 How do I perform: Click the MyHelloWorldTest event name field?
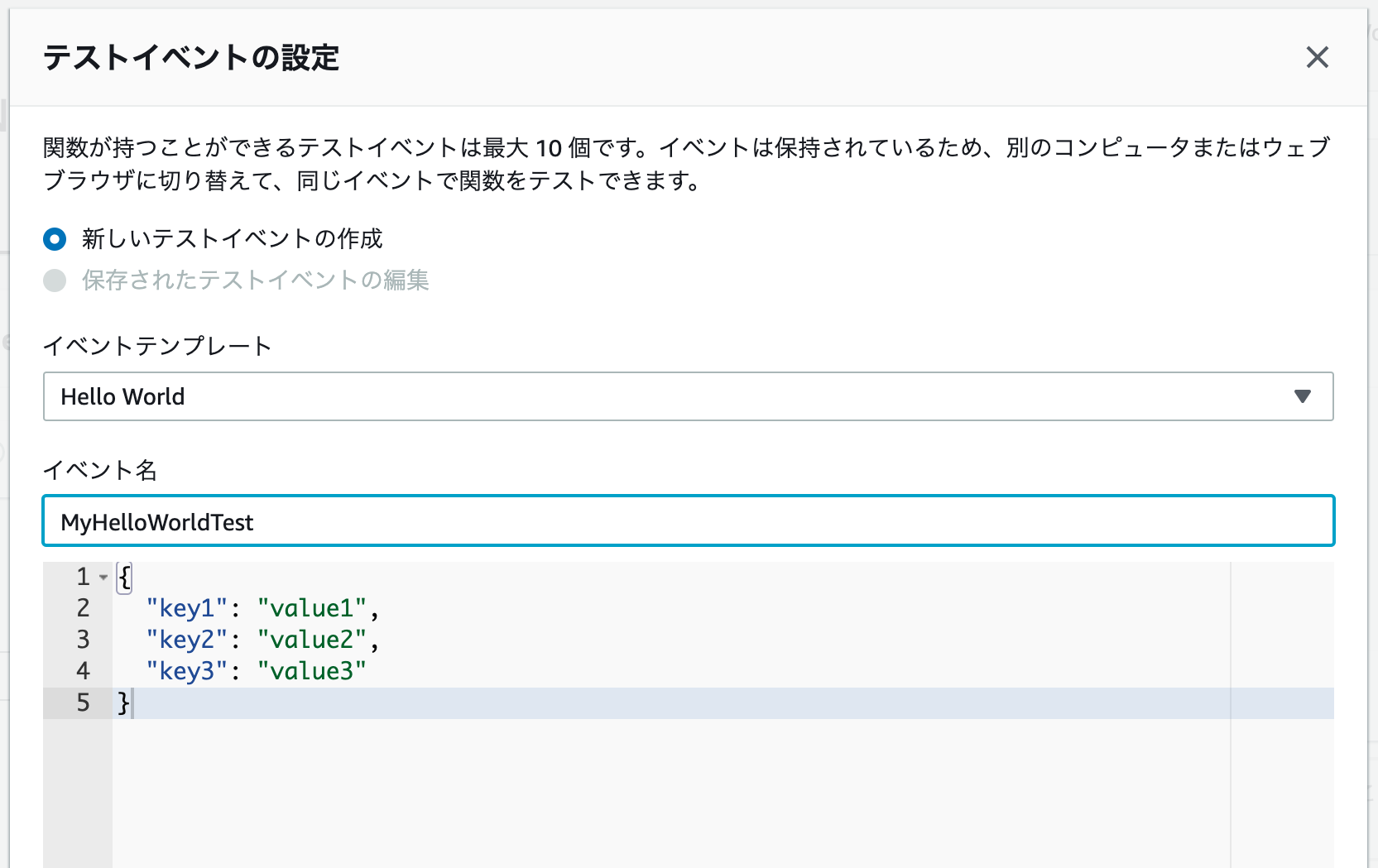[688, 521]
